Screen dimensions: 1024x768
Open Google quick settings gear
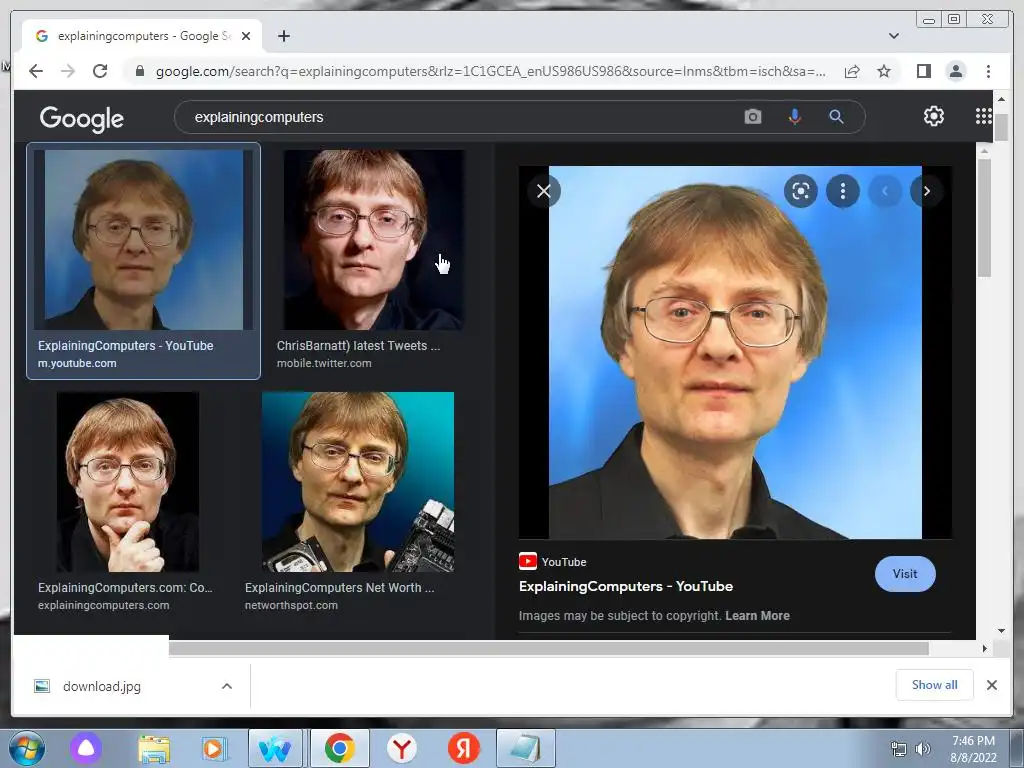pyautogui.click(x=934, y=116)
